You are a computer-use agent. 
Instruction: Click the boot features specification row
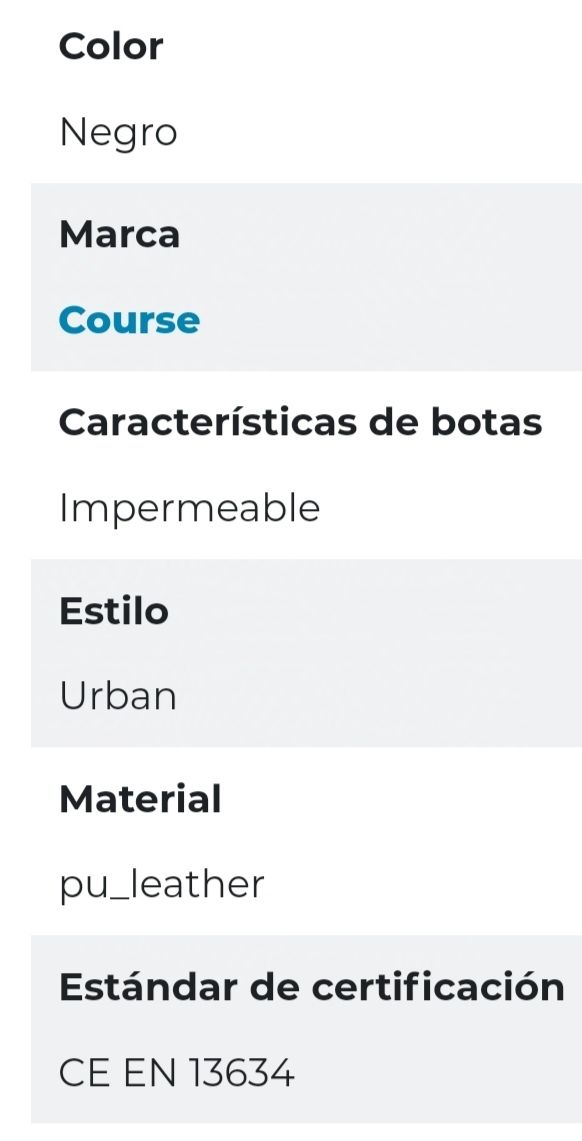click(x=291, y=464)
